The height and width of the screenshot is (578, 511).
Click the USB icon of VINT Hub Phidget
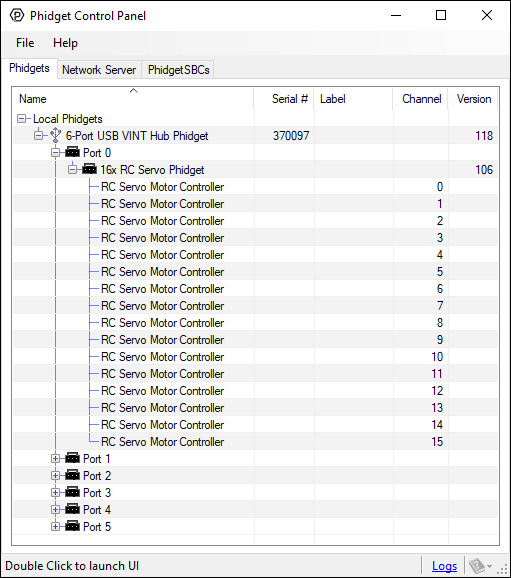click(x=55, y=135)
